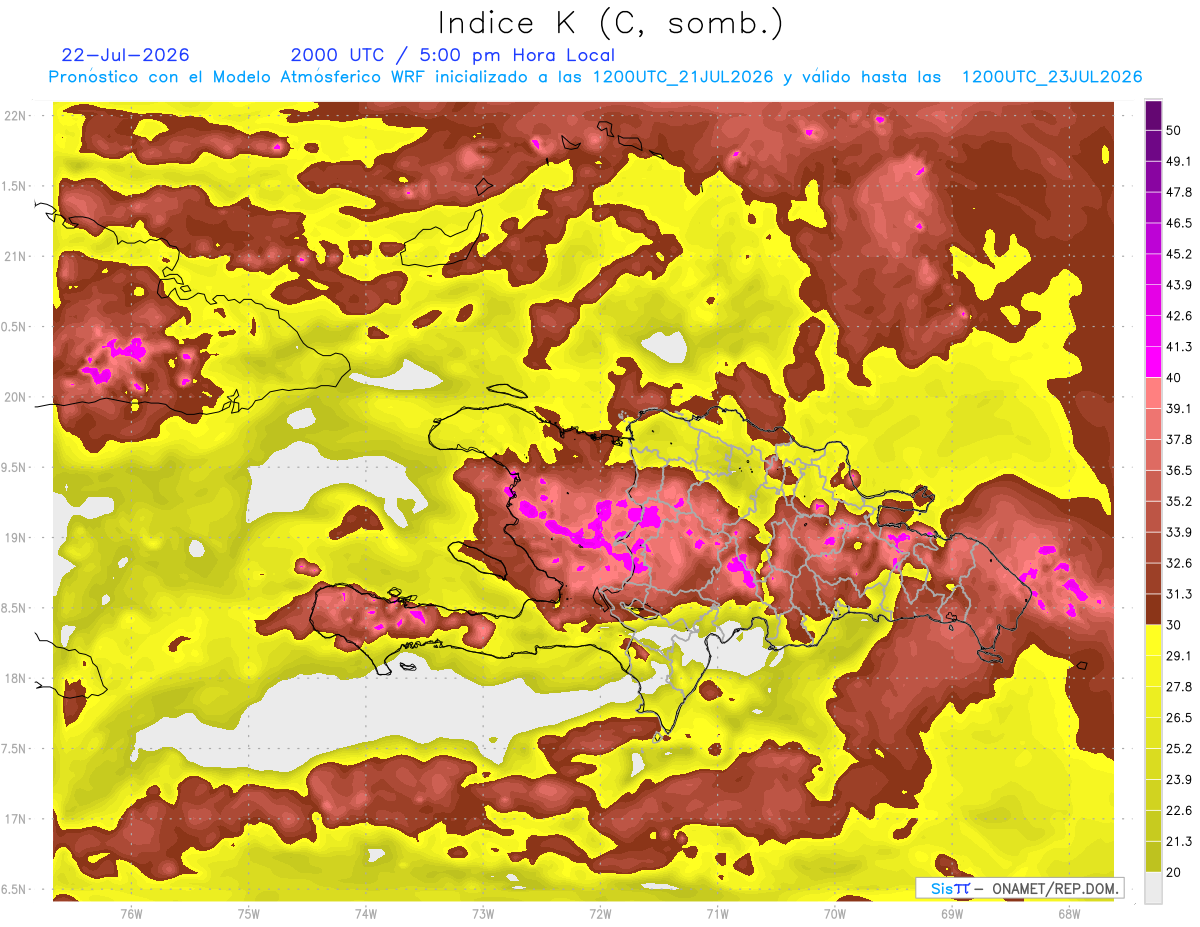Click the legend value '33.9'
1200x927 pixels.
(x=1178, y=532)
